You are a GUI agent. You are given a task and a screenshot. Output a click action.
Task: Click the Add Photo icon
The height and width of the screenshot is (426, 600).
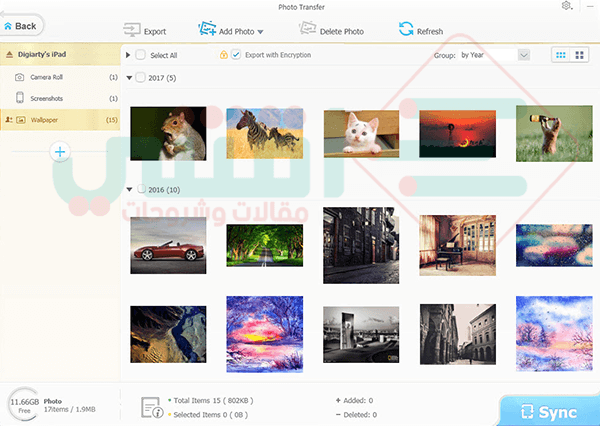(207, 29)
